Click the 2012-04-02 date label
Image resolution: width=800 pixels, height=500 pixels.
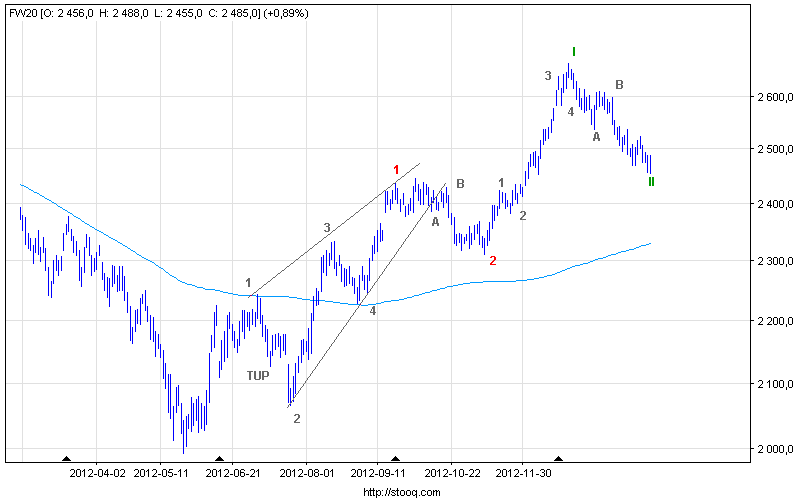[97, 473]
